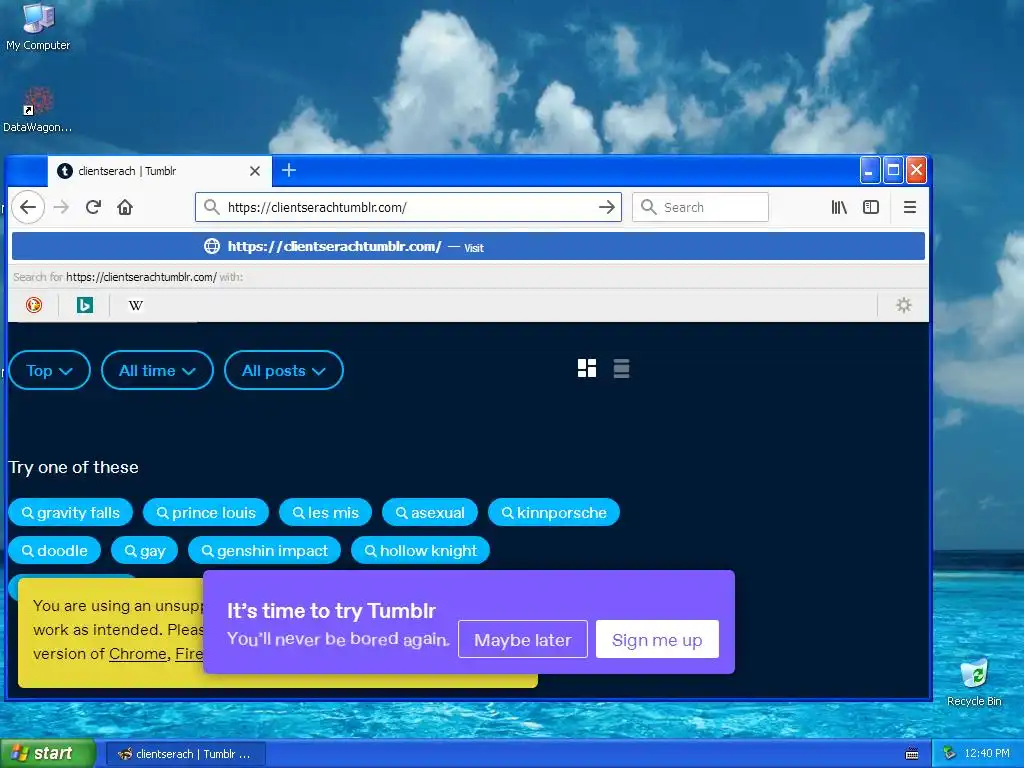1024x768 pixels.
Task: Click the Try one of these heading
Action: coord(73,468)
